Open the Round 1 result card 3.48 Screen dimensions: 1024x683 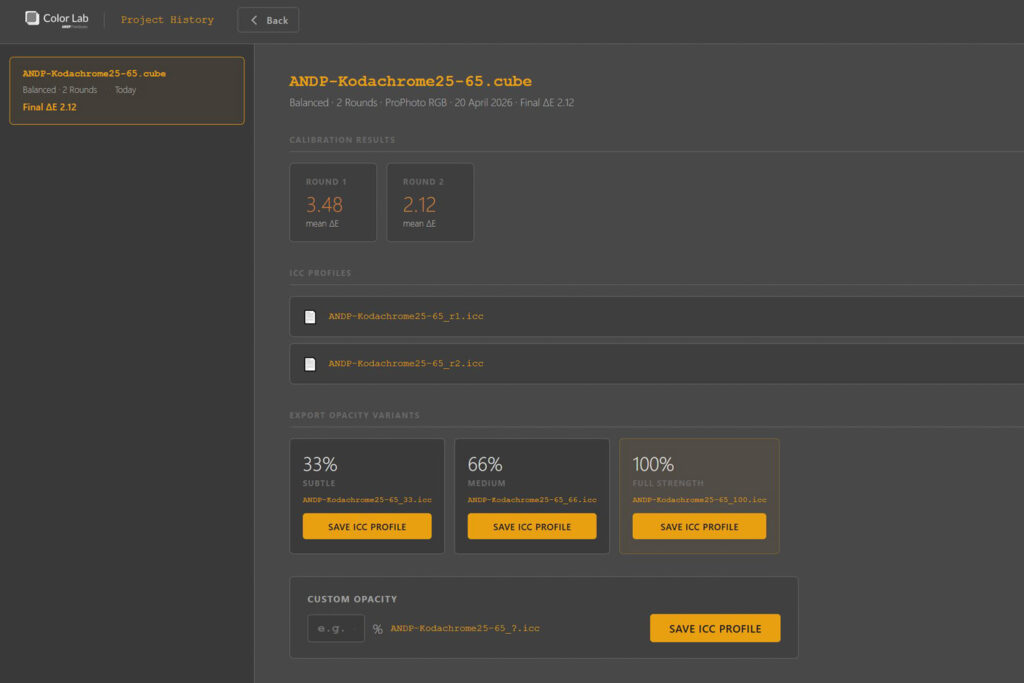tap(333, 202)
